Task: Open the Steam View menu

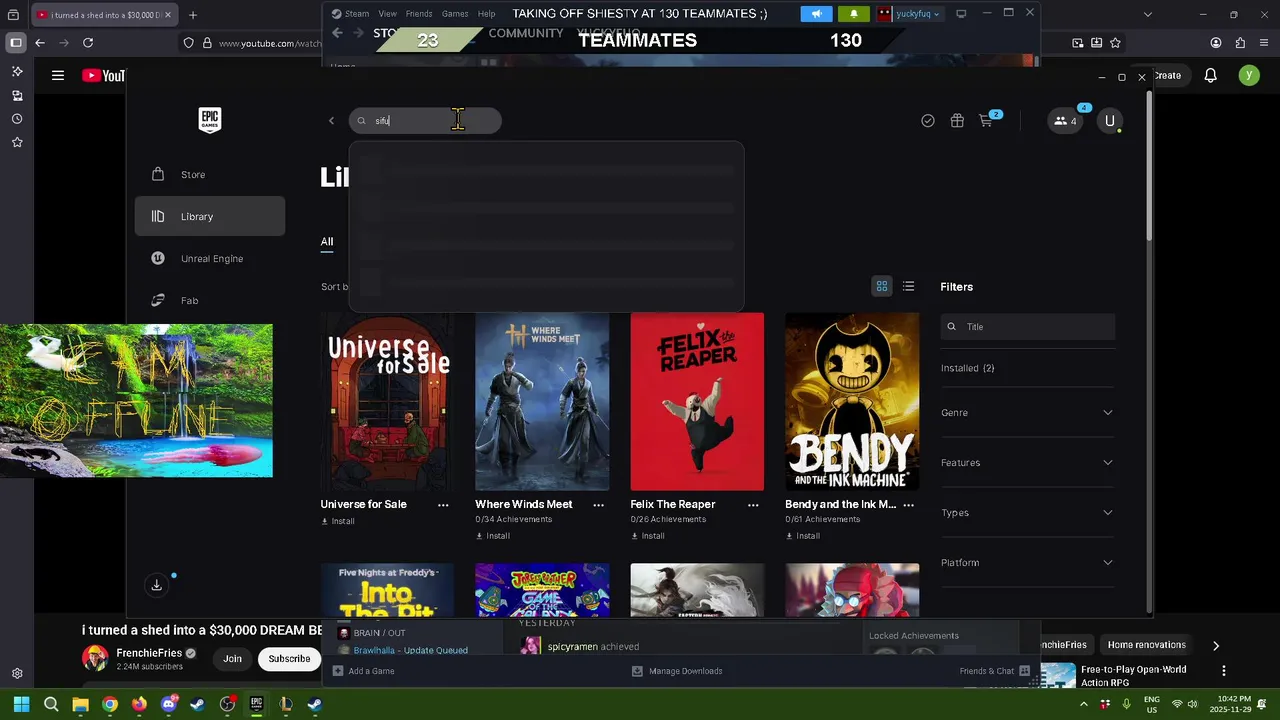Action: [387, 14]
